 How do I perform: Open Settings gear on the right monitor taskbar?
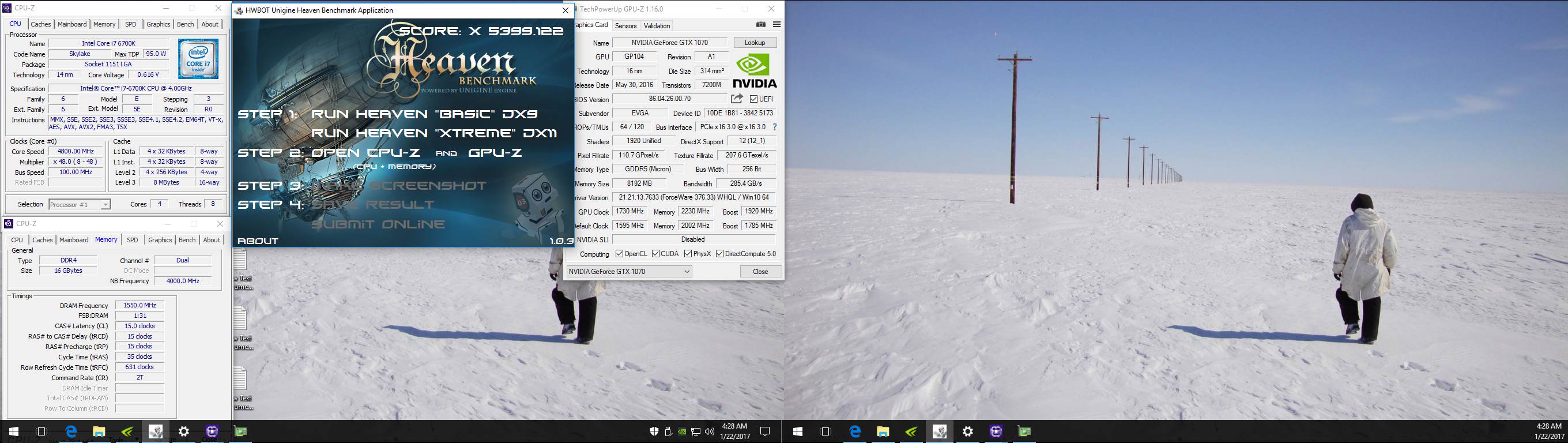tap(968, 431)
